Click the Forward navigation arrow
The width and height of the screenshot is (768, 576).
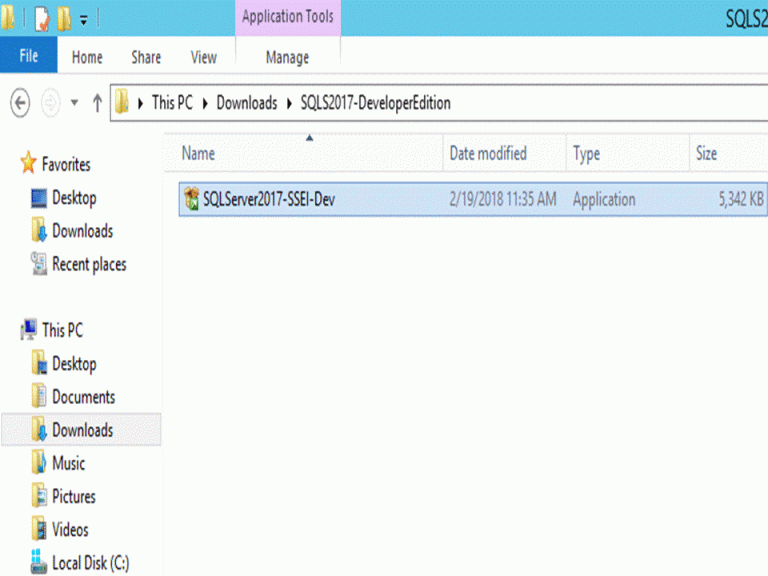point(50,103)
